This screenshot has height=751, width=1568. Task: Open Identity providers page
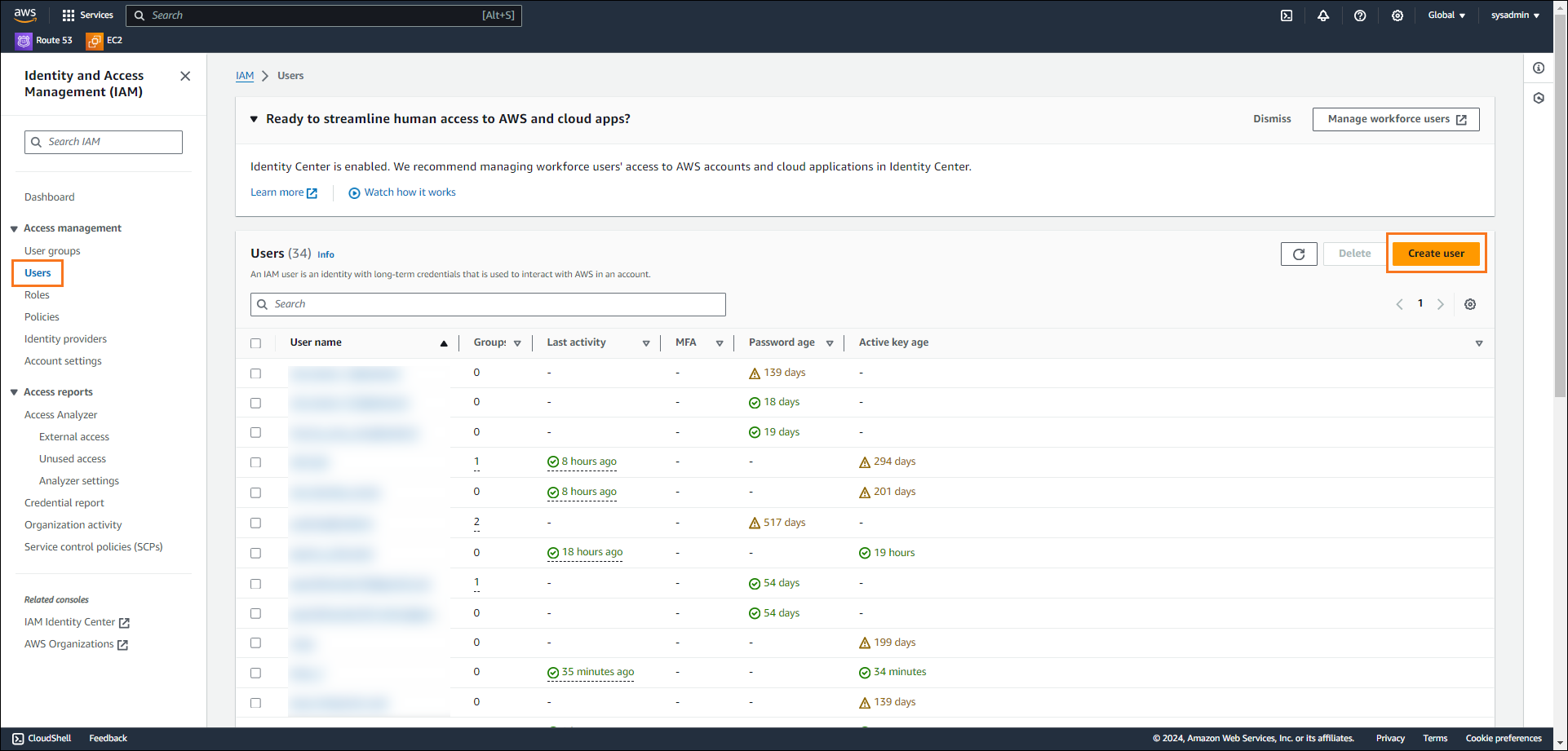[x=65, y=339]
